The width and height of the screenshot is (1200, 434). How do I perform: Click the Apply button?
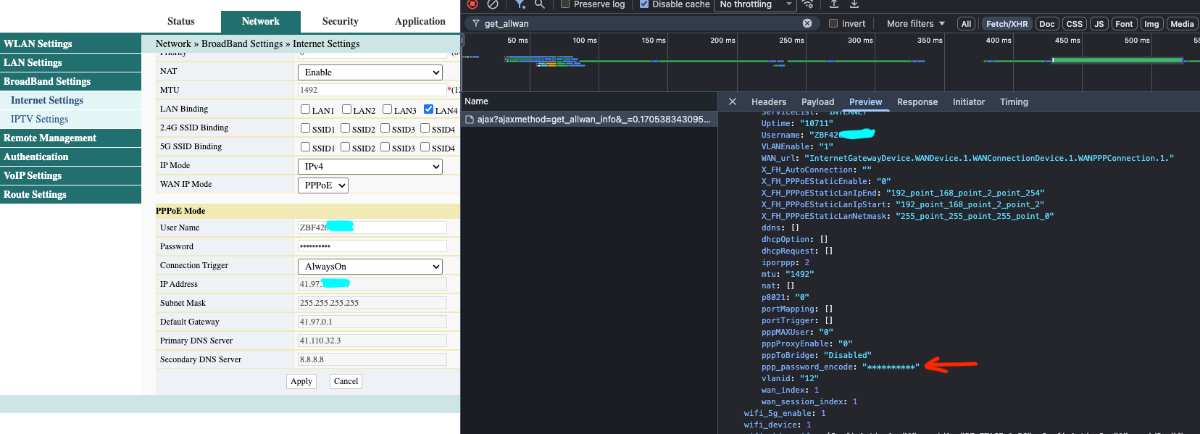[x=301, y=381]
